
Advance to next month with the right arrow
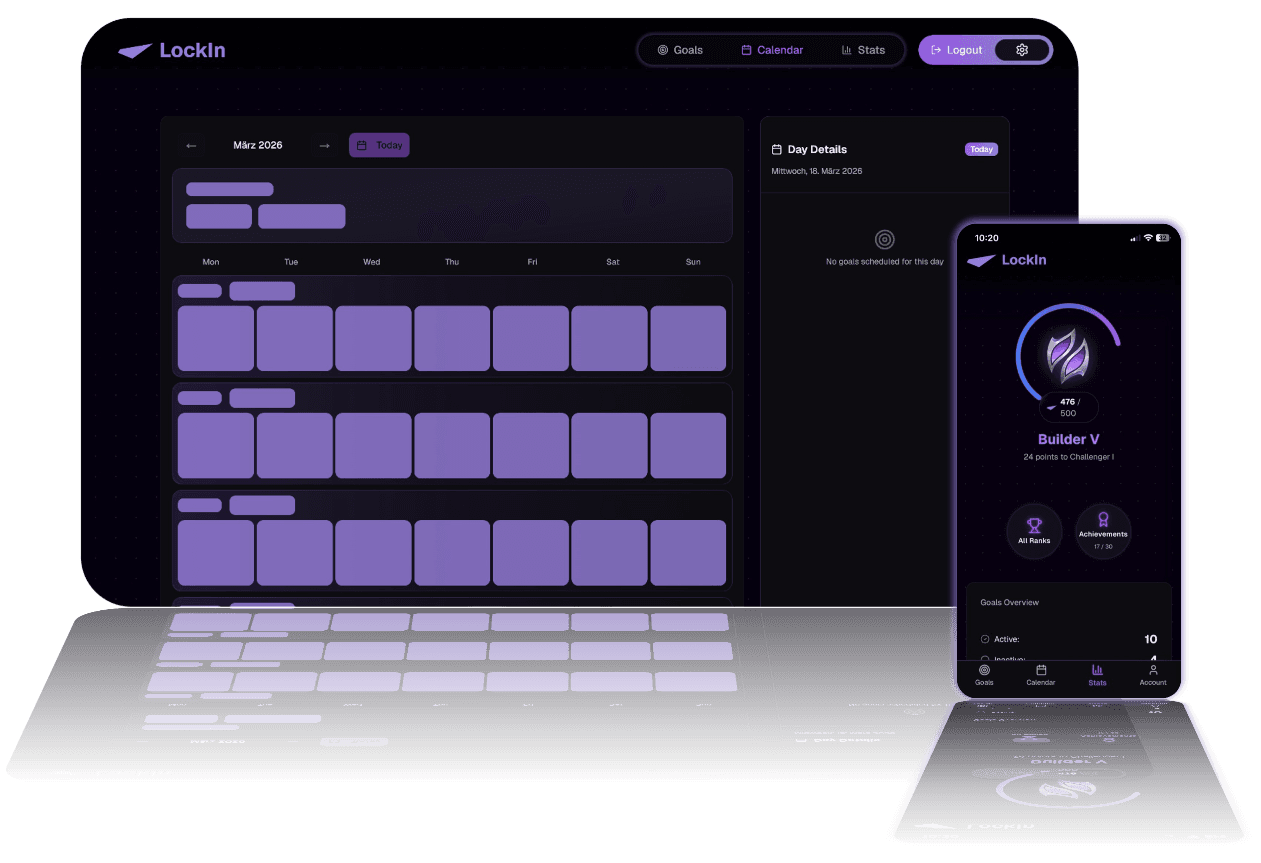[x=324, y=146]
